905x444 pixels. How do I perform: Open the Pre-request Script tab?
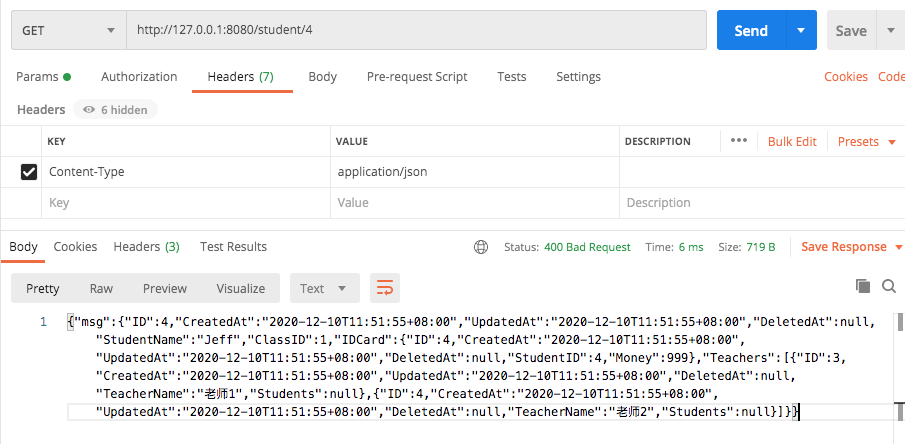point(416,77)
